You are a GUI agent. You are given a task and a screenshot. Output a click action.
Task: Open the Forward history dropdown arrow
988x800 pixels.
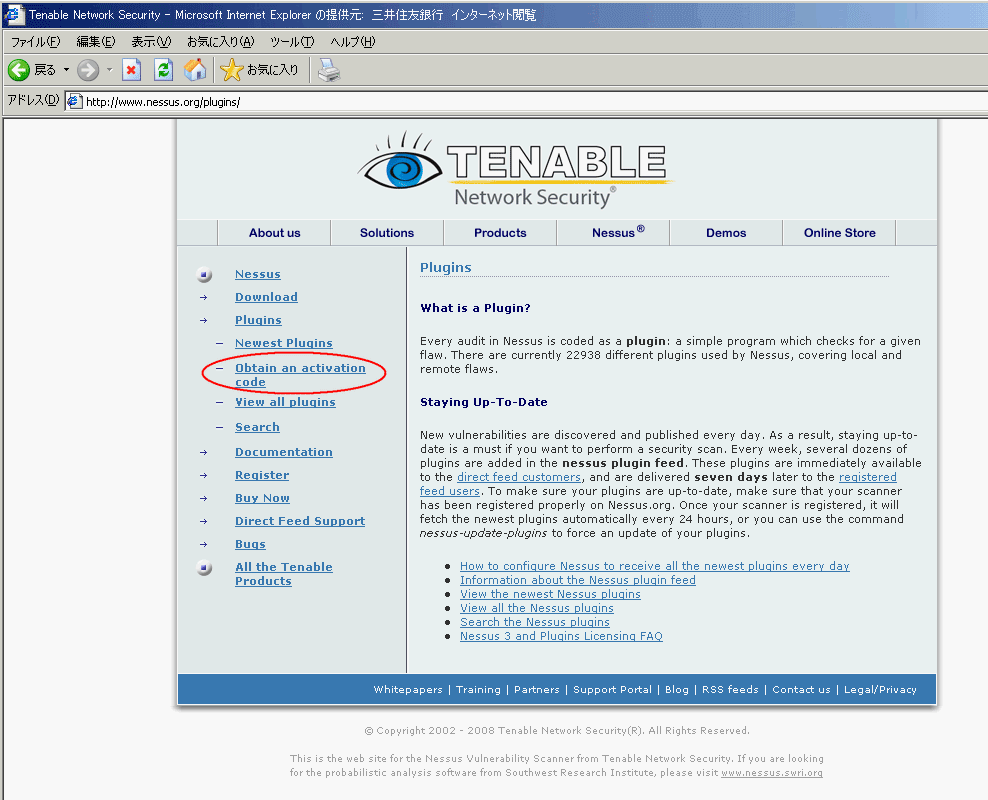click(x=109, y=70)
